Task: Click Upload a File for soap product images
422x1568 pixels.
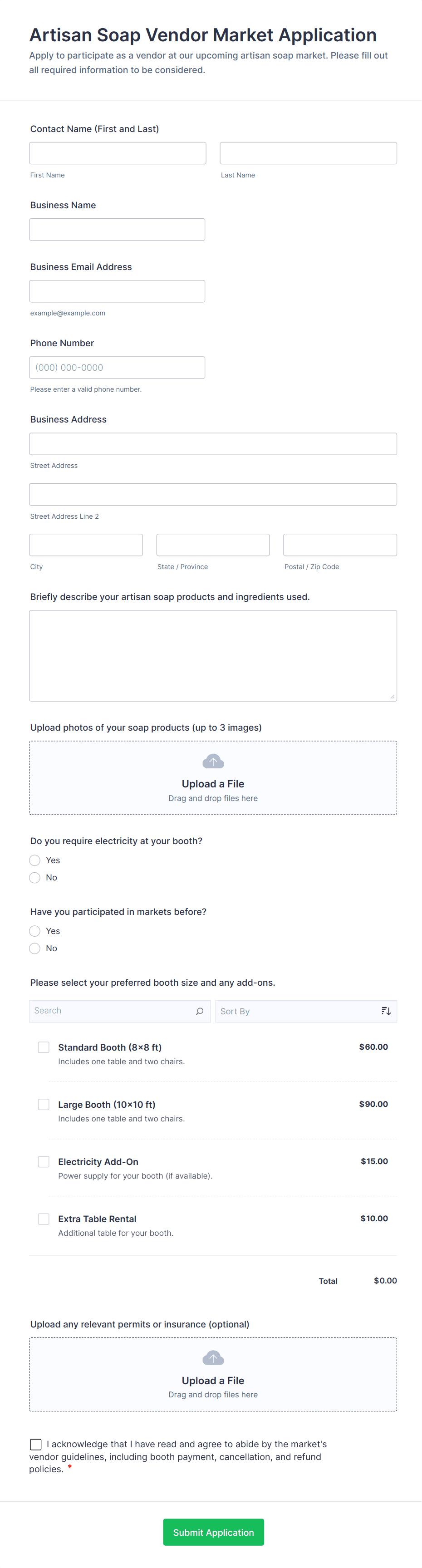Action: click(213, 784)
